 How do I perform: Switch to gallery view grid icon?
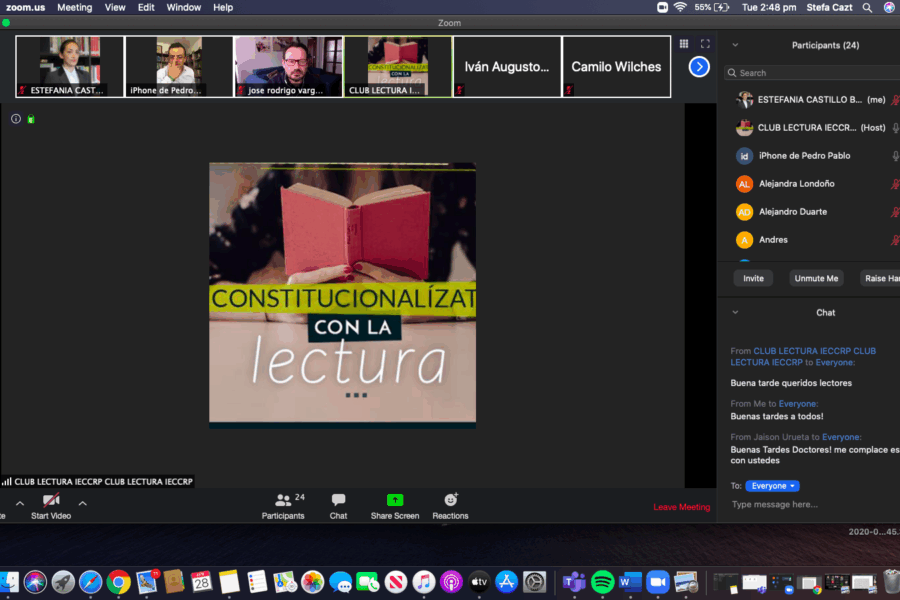(684, 44)
